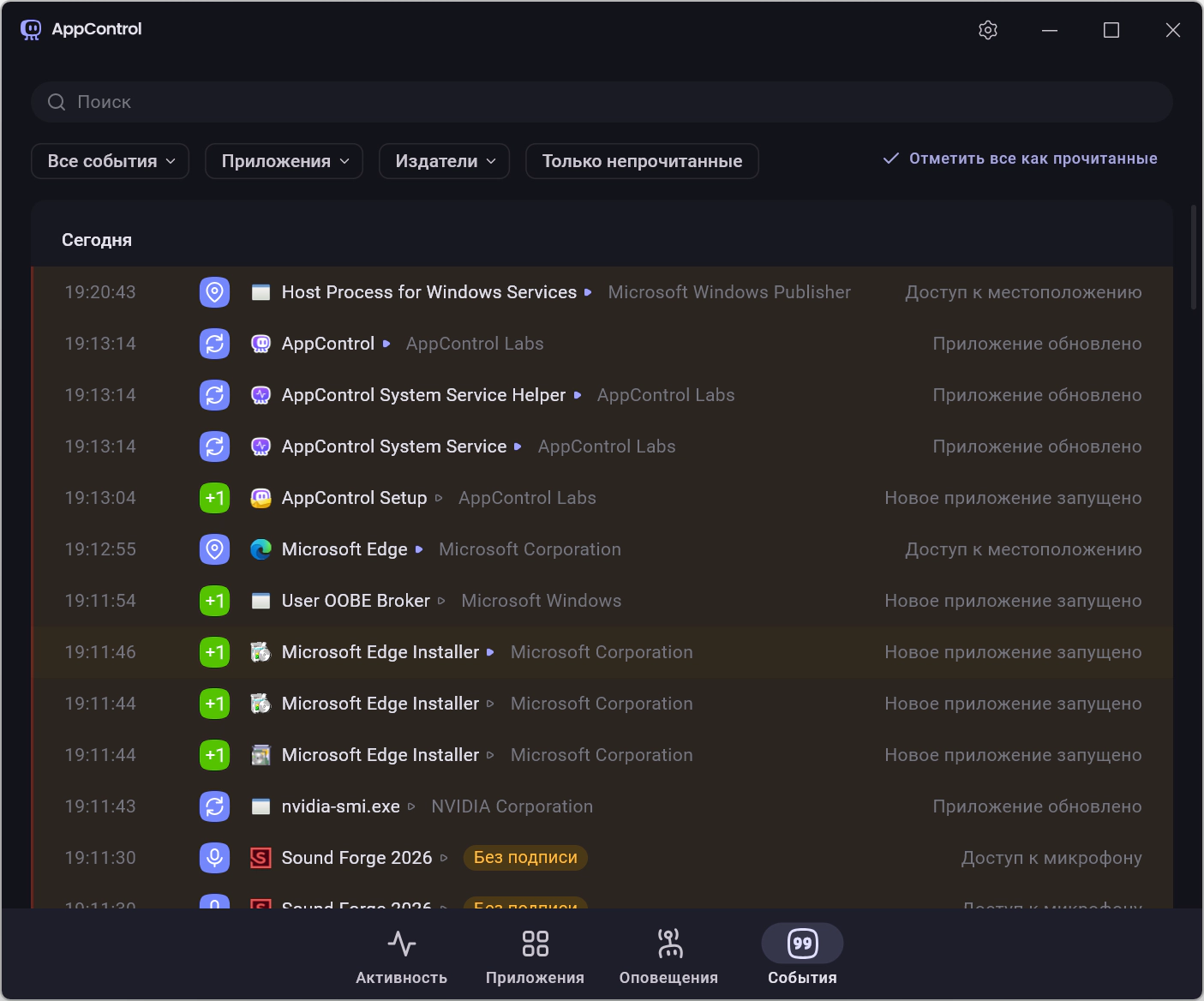1204x1001 pixels.
Task: Click the Sound Forge 2026 app icon at 19:11:30
Action: pos(261,858)
